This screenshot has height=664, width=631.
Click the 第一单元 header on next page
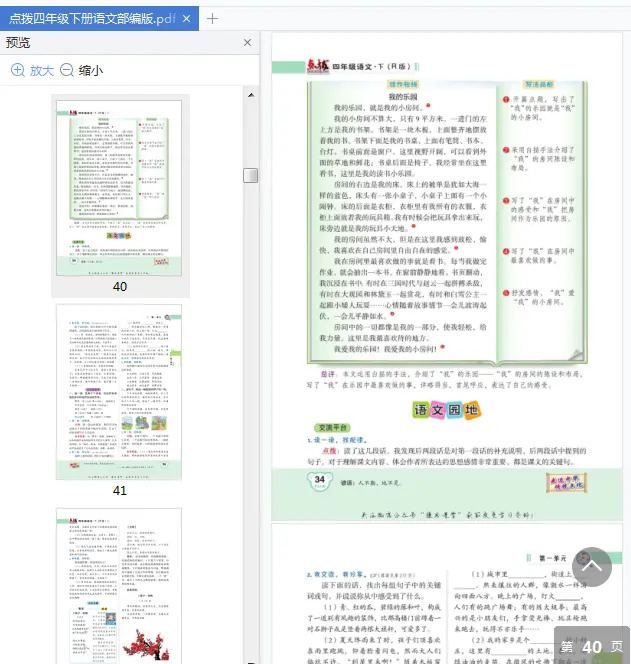tap(553, 558)
